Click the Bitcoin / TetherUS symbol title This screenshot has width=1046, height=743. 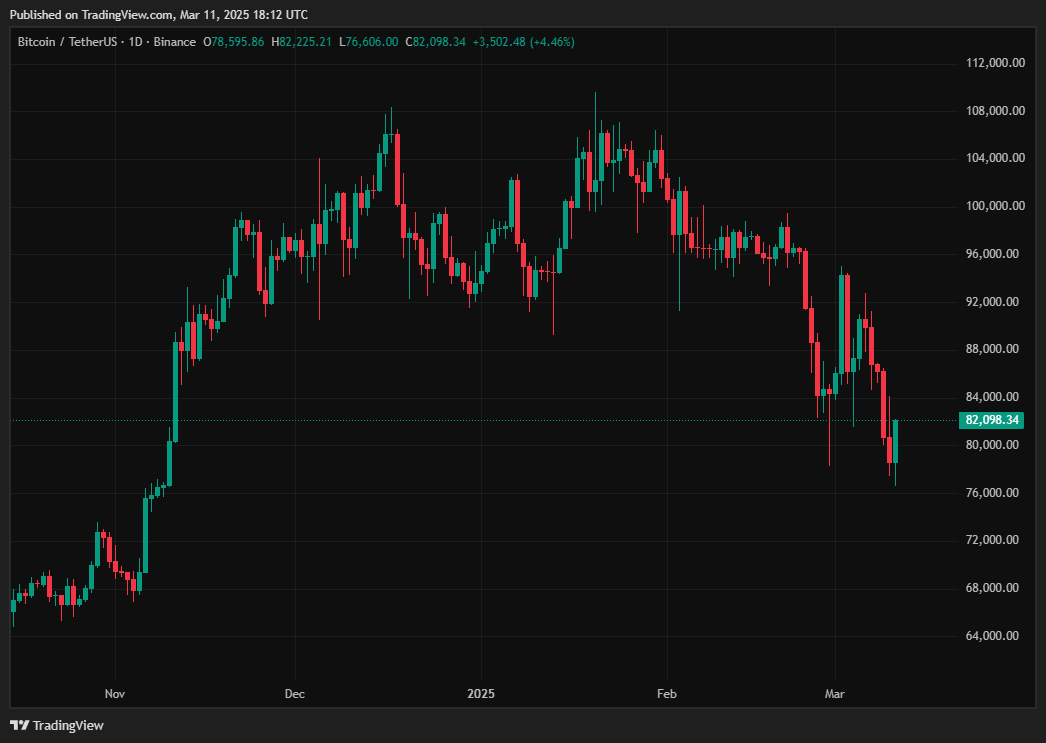tap(67, 42)
